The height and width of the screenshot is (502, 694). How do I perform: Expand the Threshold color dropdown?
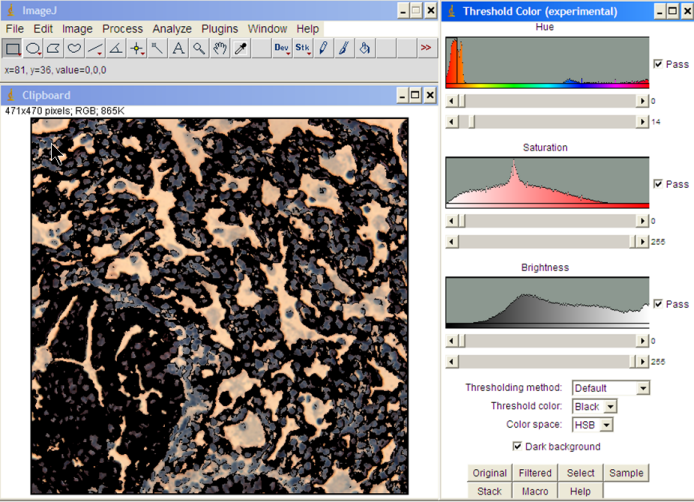coord(594,407)
